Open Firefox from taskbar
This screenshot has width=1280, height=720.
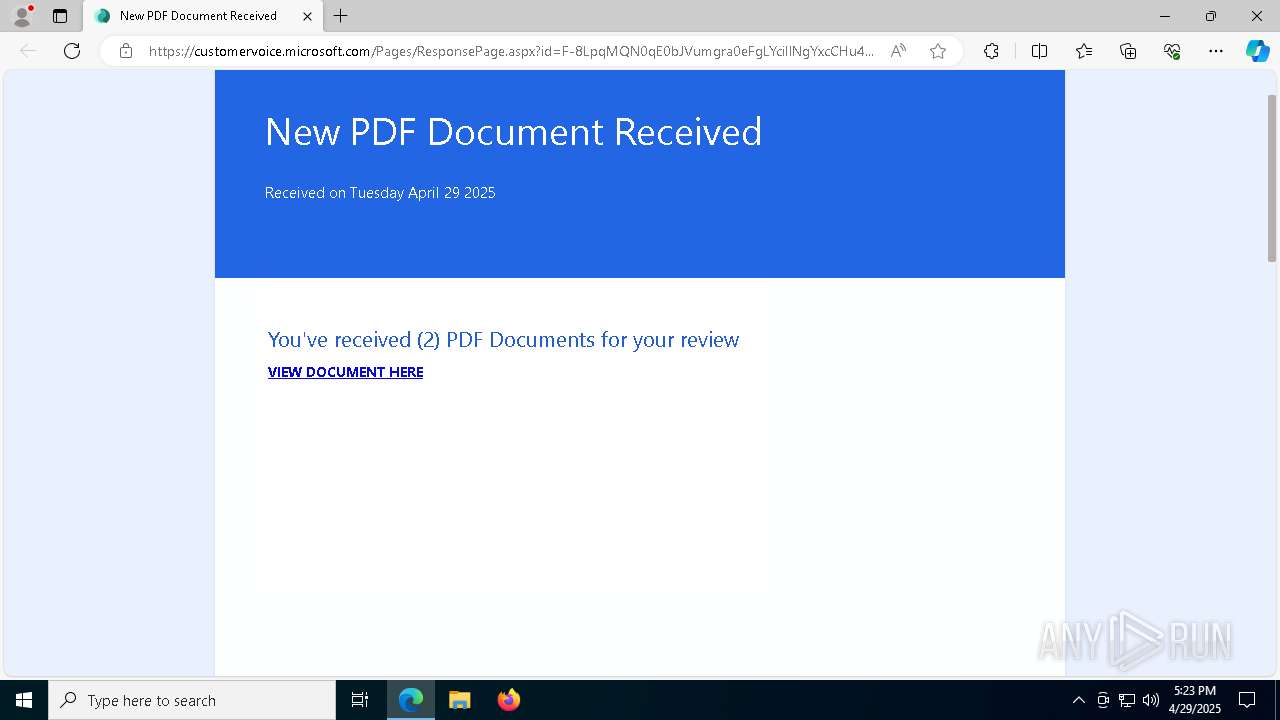(508, 700)
